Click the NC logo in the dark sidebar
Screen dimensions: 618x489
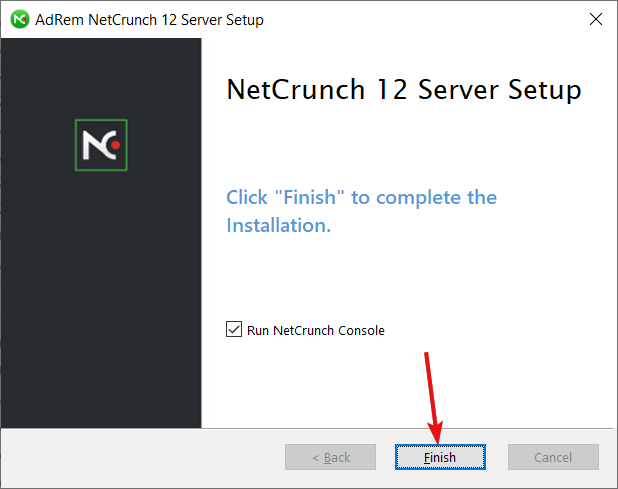101,145
